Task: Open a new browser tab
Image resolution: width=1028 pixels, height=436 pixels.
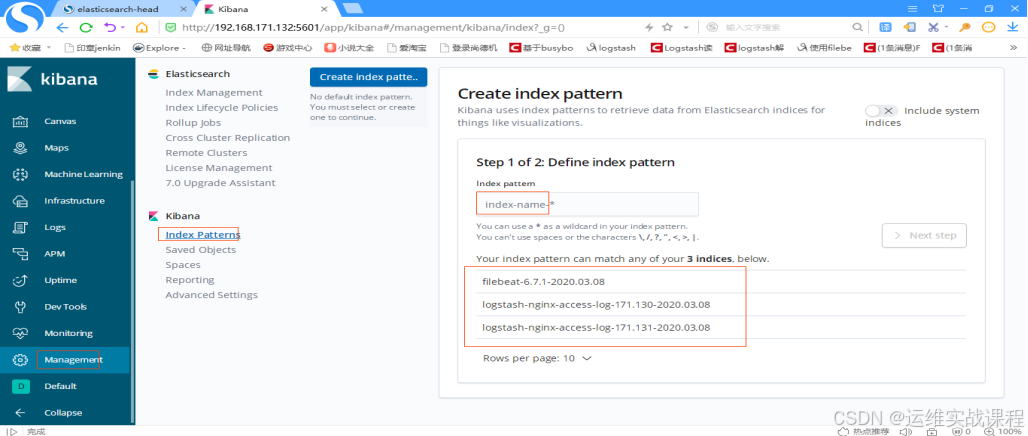Action: (353, 9)
